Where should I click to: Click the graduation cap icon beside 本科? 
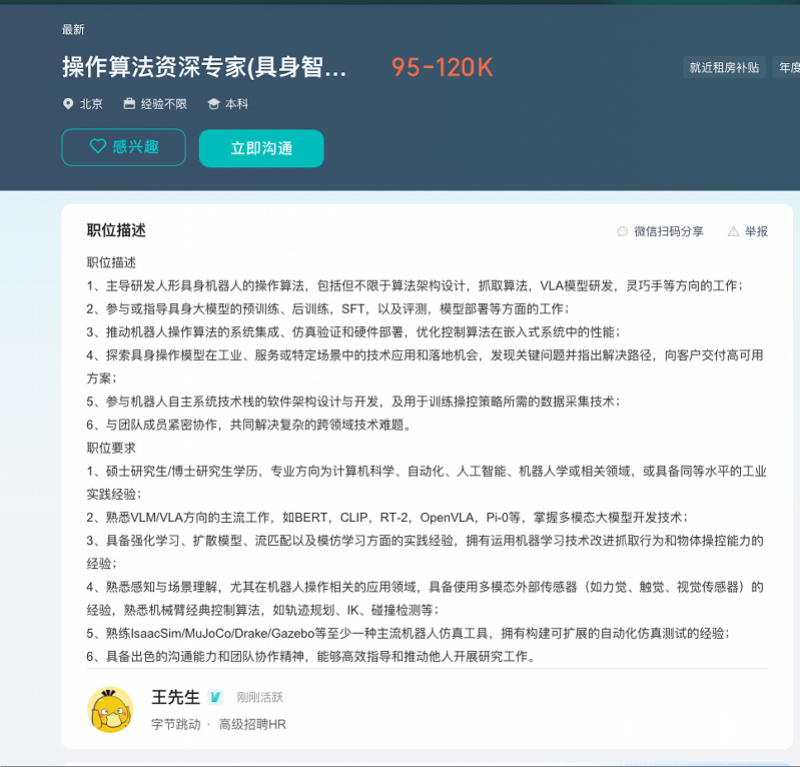[212, 103]
